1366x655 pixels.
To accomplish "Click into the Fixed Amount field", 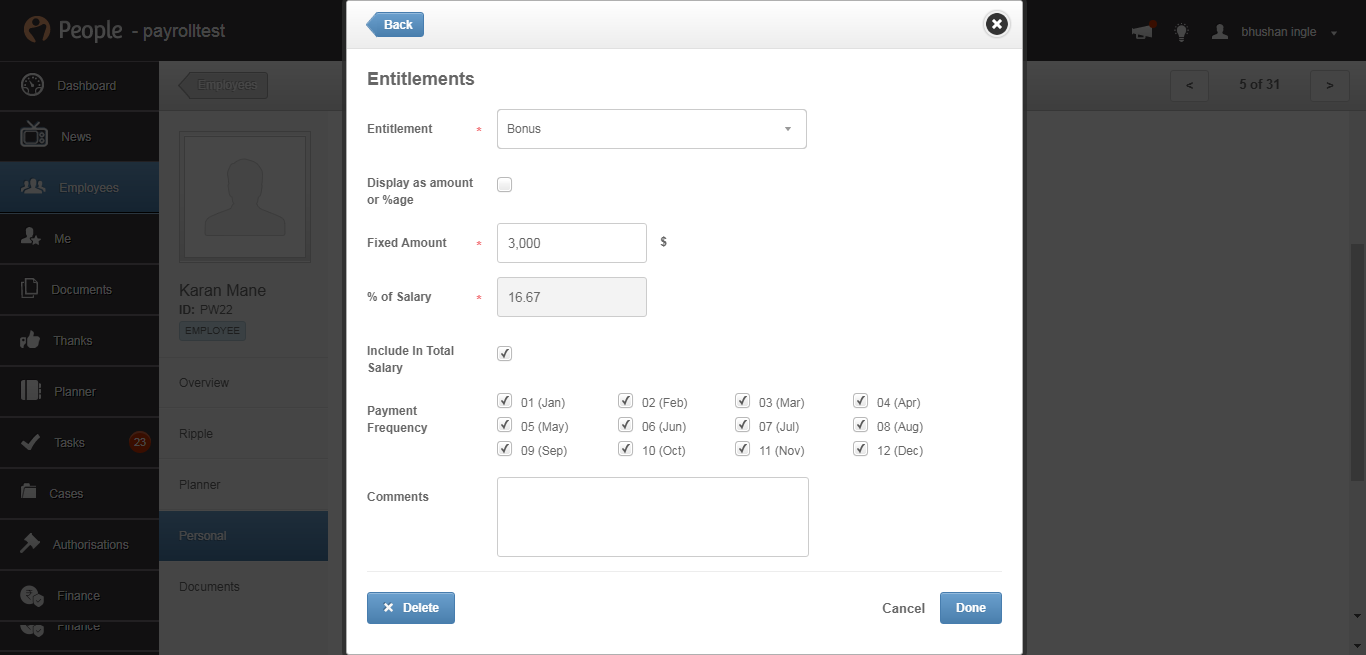I will click(x=571, y=243).
